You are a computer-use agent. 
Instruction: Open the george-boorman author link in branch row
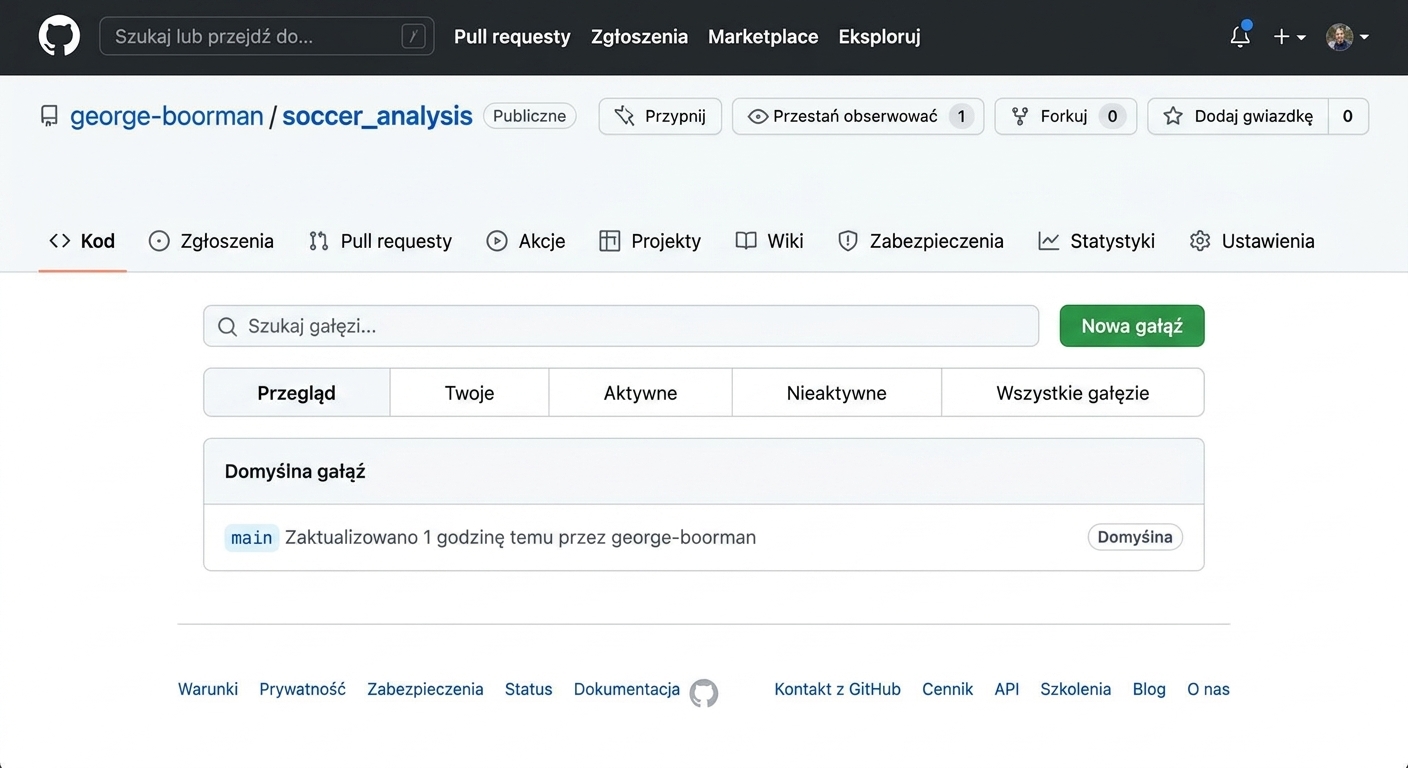click(x=683, y=538)
